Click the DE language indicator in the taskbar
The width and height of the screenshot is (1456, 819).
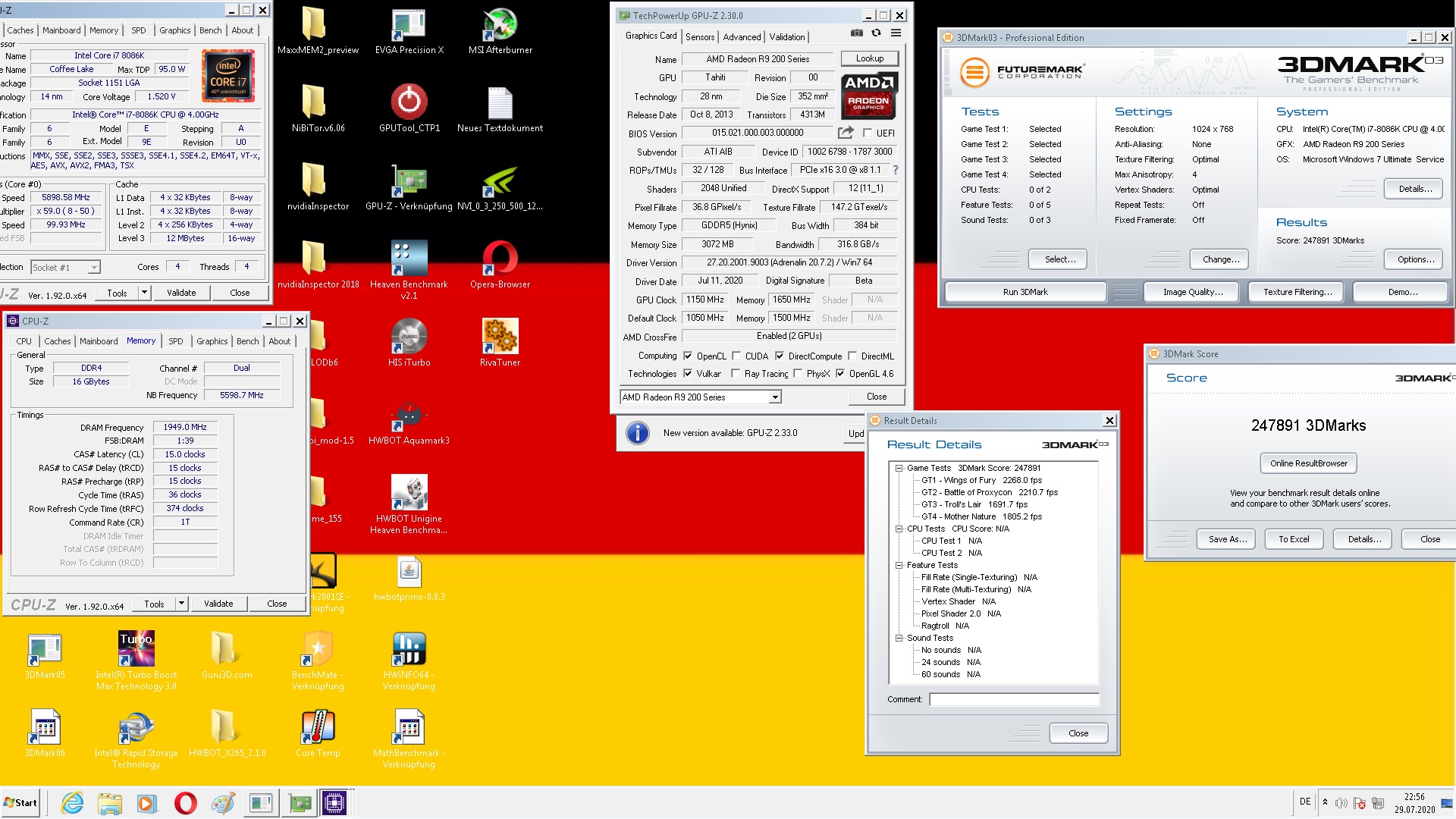(1304, 802)
